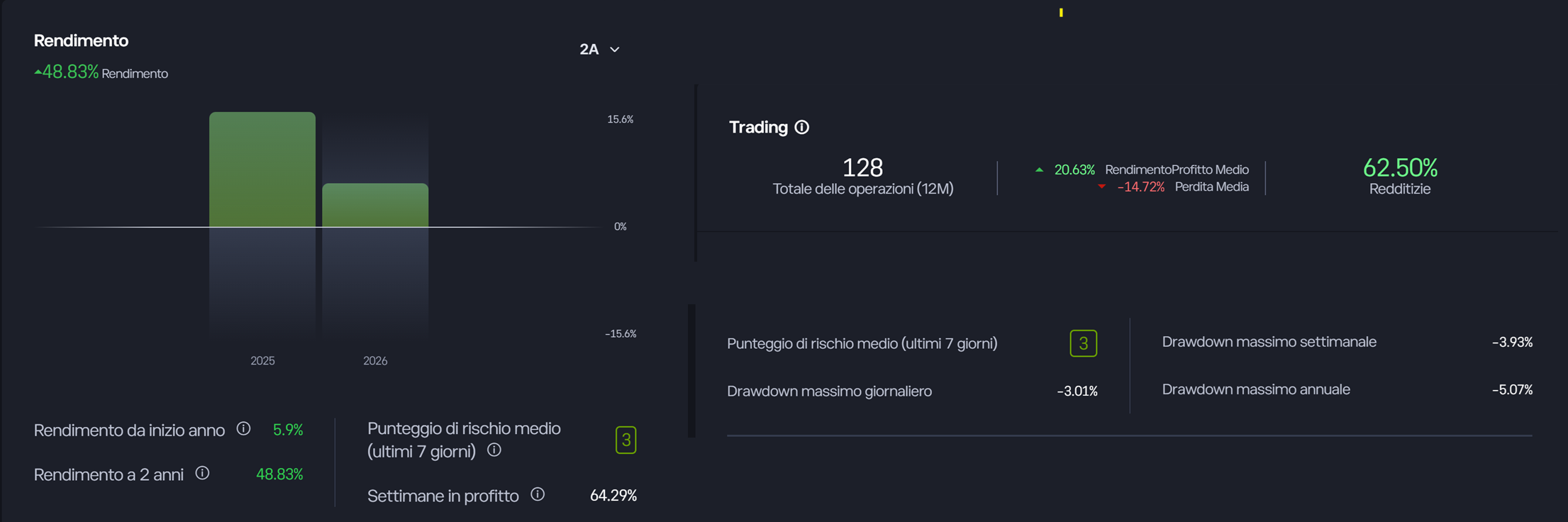Select the 5.9% year-to-date return value
This screenshot has width=1568, height=522.
coord(288,429)
